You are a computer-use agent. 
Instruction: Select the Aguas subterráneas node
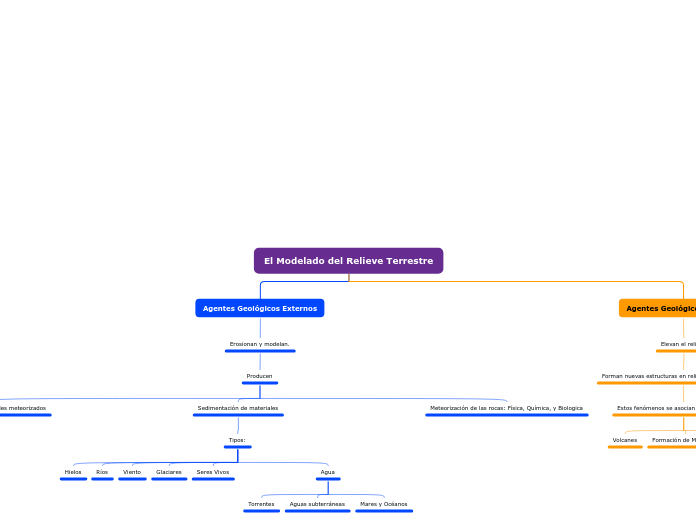click(x=317, y=504)
